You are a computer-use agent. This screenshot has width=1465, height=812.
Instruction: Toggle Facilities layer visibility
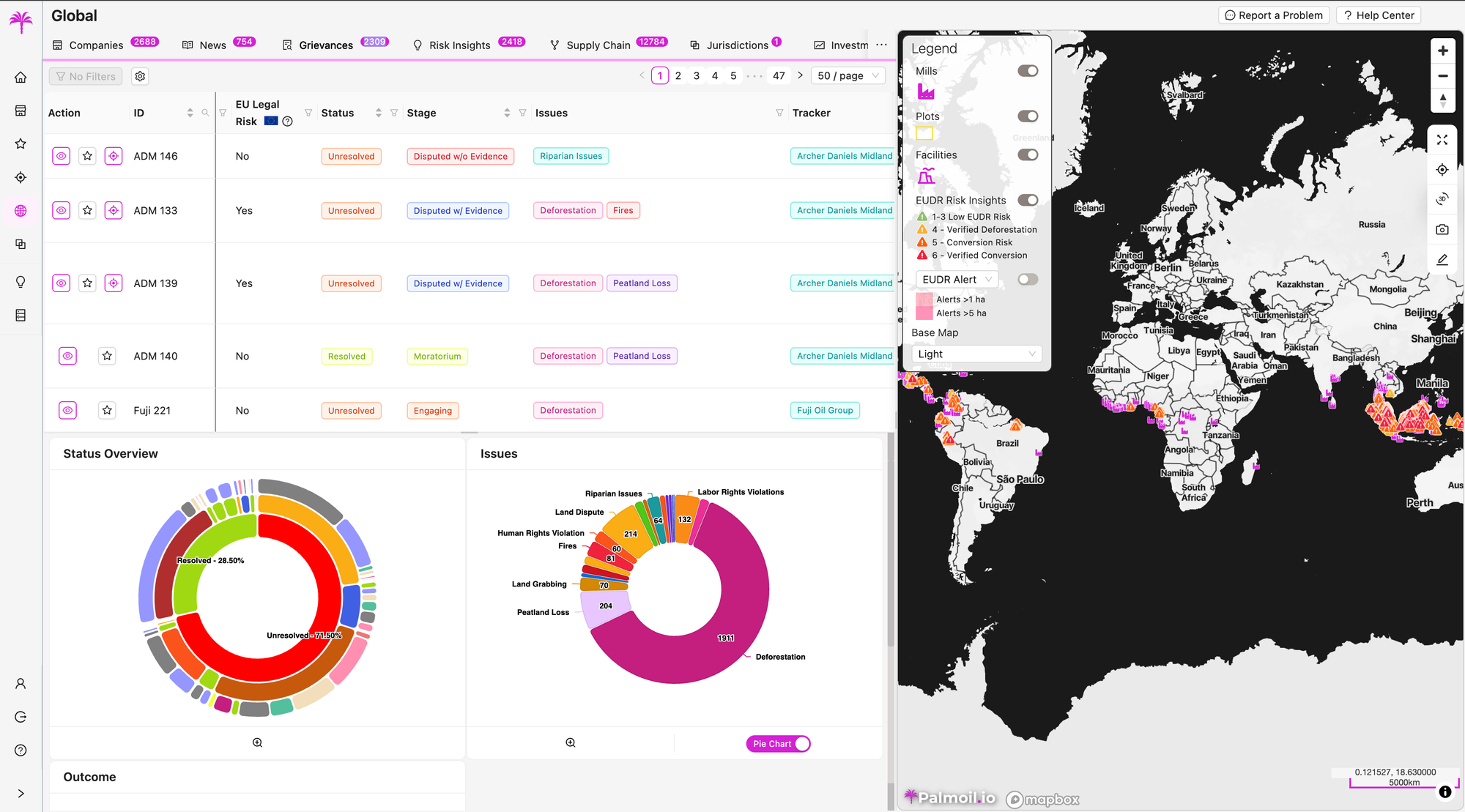pyautogui.click(x=1028, y=155)
